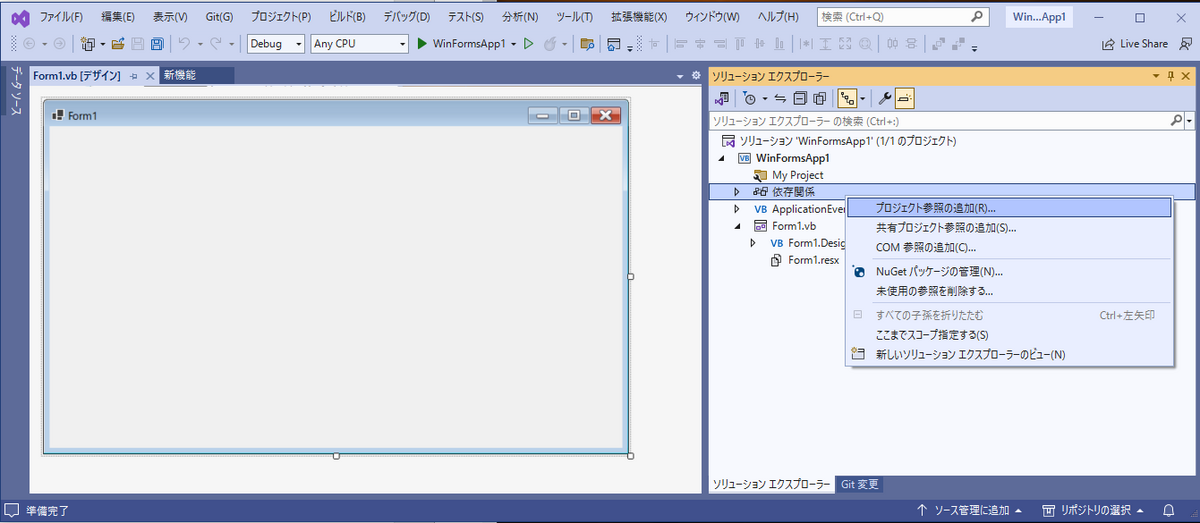The height and width of the screenshot is (523, 1200).
Task: Toggle the nested files view button
Action: [847, 98]
